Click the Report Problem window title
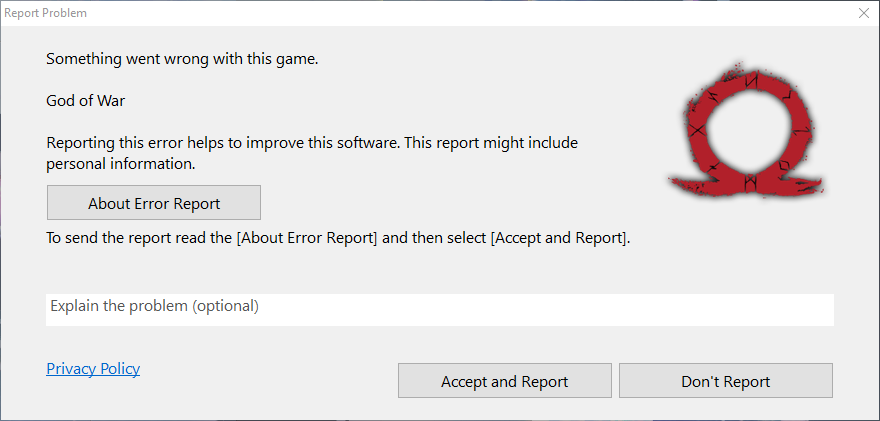This screenshot has height=421, width=880. coord(45,13)
